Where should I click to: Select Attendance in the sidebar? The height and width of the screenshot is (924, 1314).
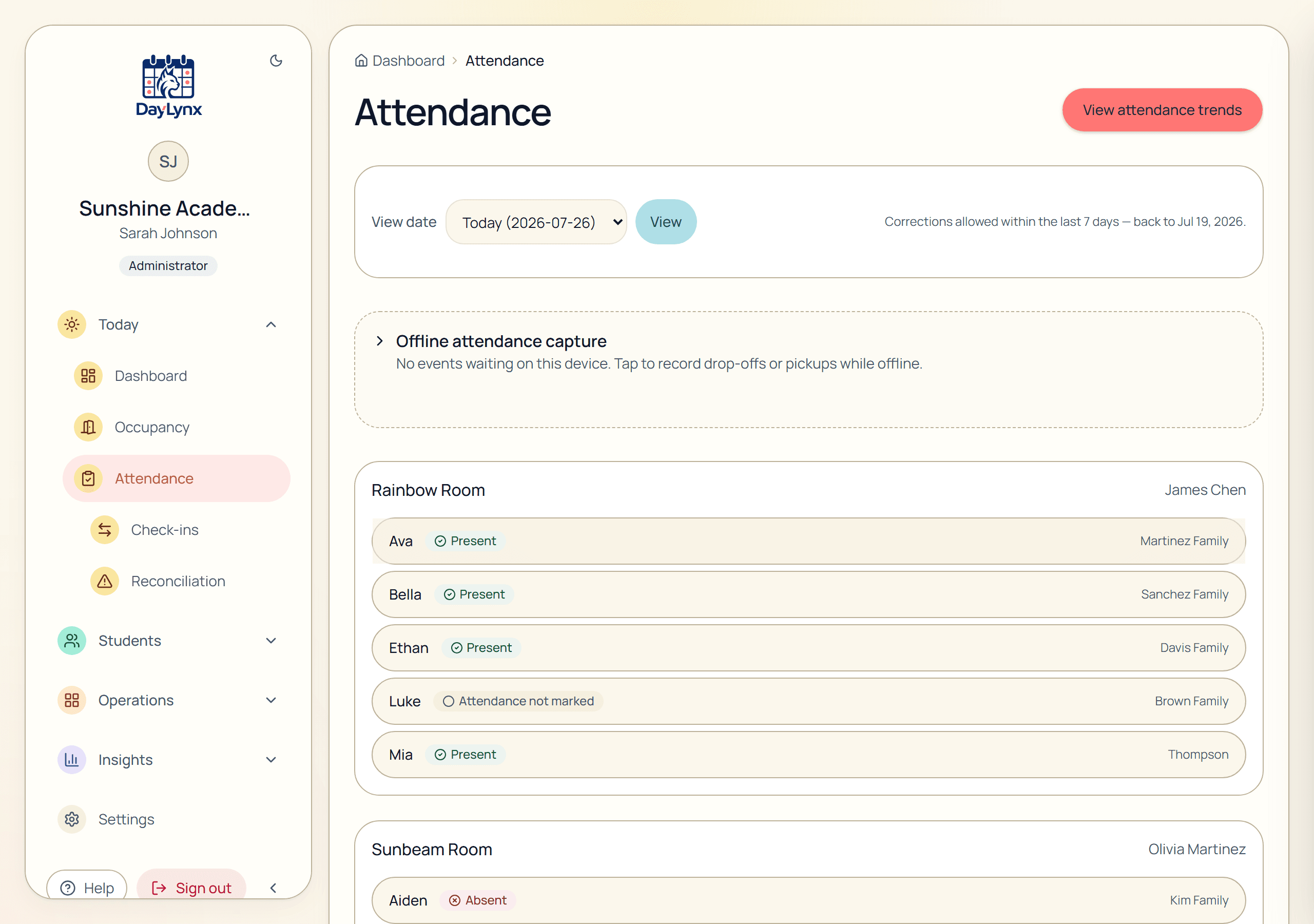click(x=176, y=478)
